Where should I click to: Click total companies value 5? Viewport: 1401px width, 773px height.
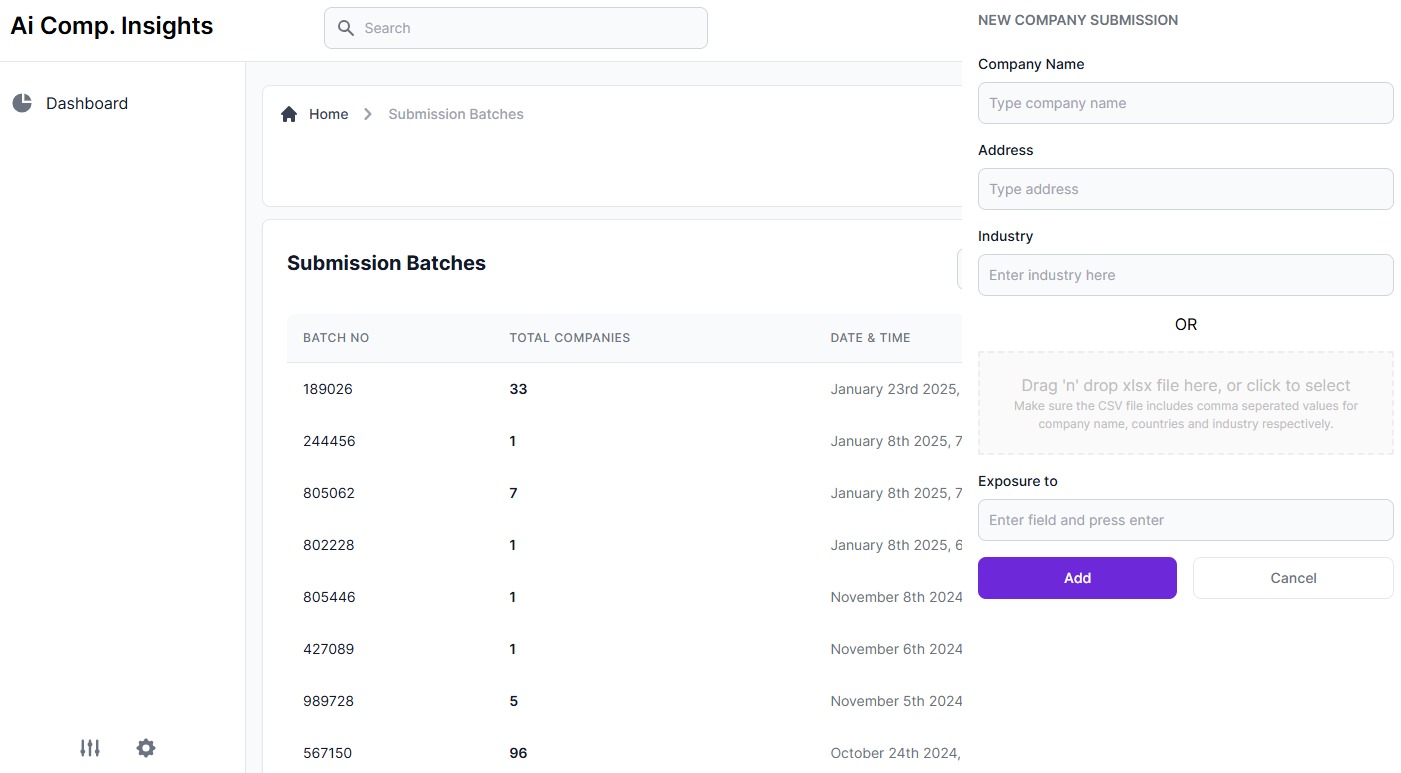tap(514, 701)
